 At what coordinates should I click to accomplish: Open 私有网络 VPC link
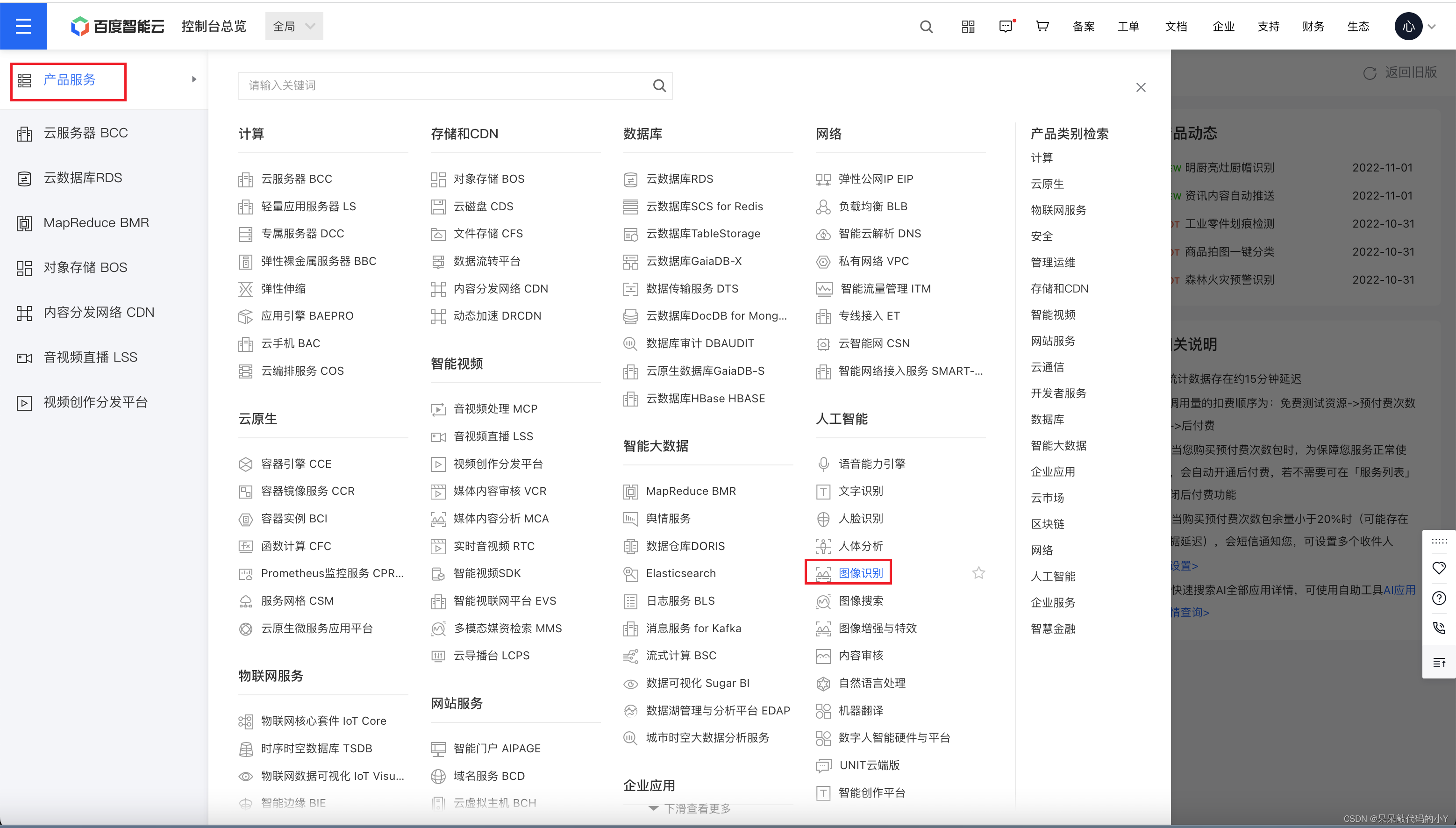(x=874, y=261)
